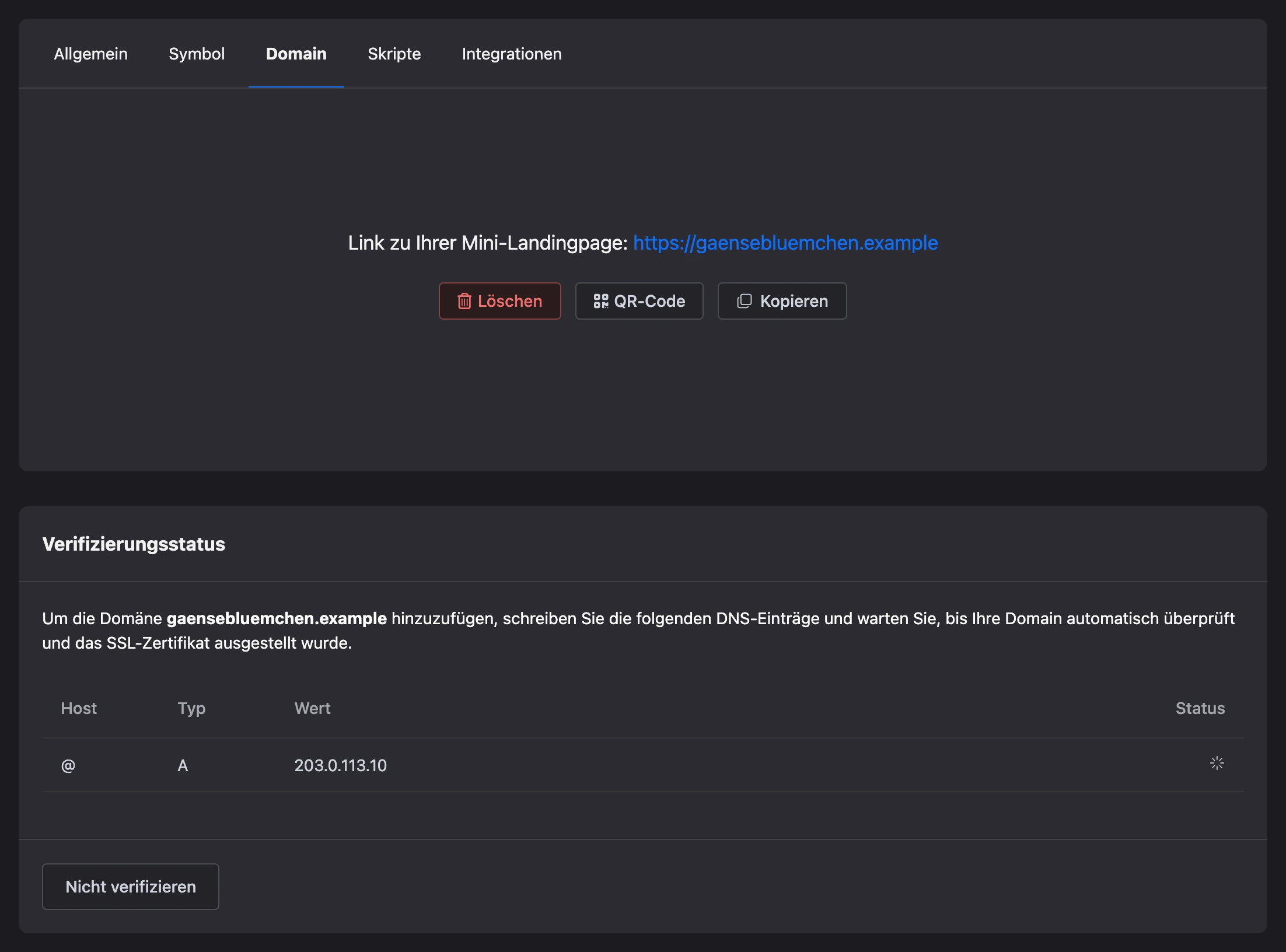Click the copy icon in Kopieren
1286x952 pixels.
pyautogui.click(x=745, y=301)
